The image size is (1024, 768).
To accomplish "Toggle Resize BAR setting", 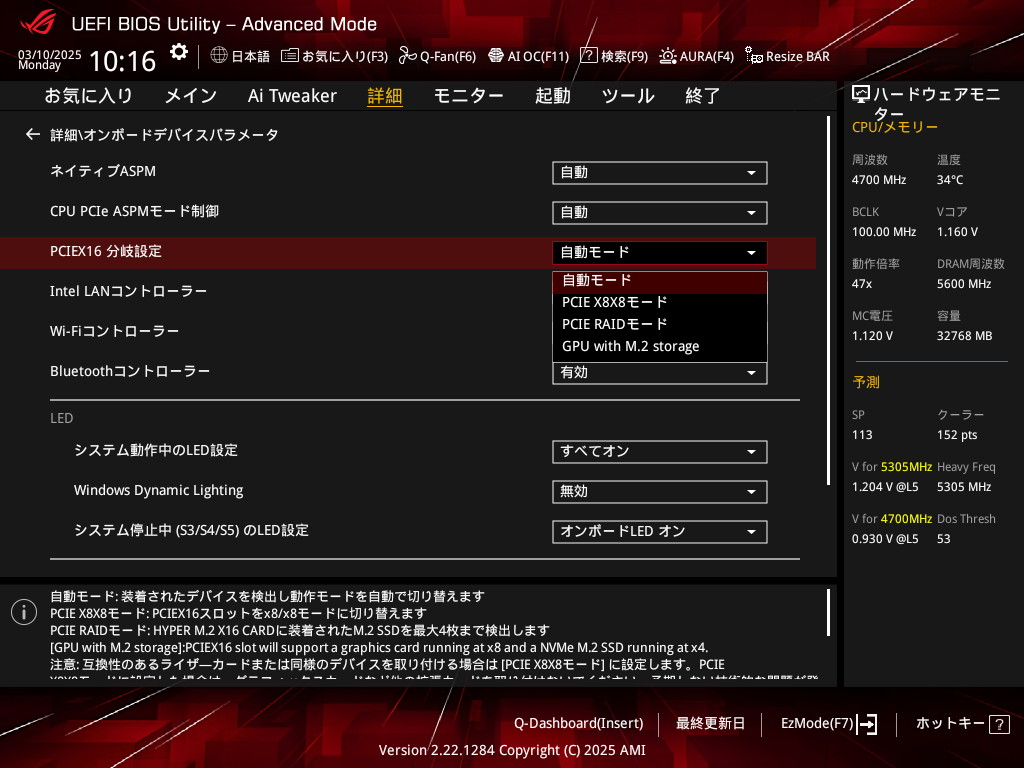I will [787, 56].
